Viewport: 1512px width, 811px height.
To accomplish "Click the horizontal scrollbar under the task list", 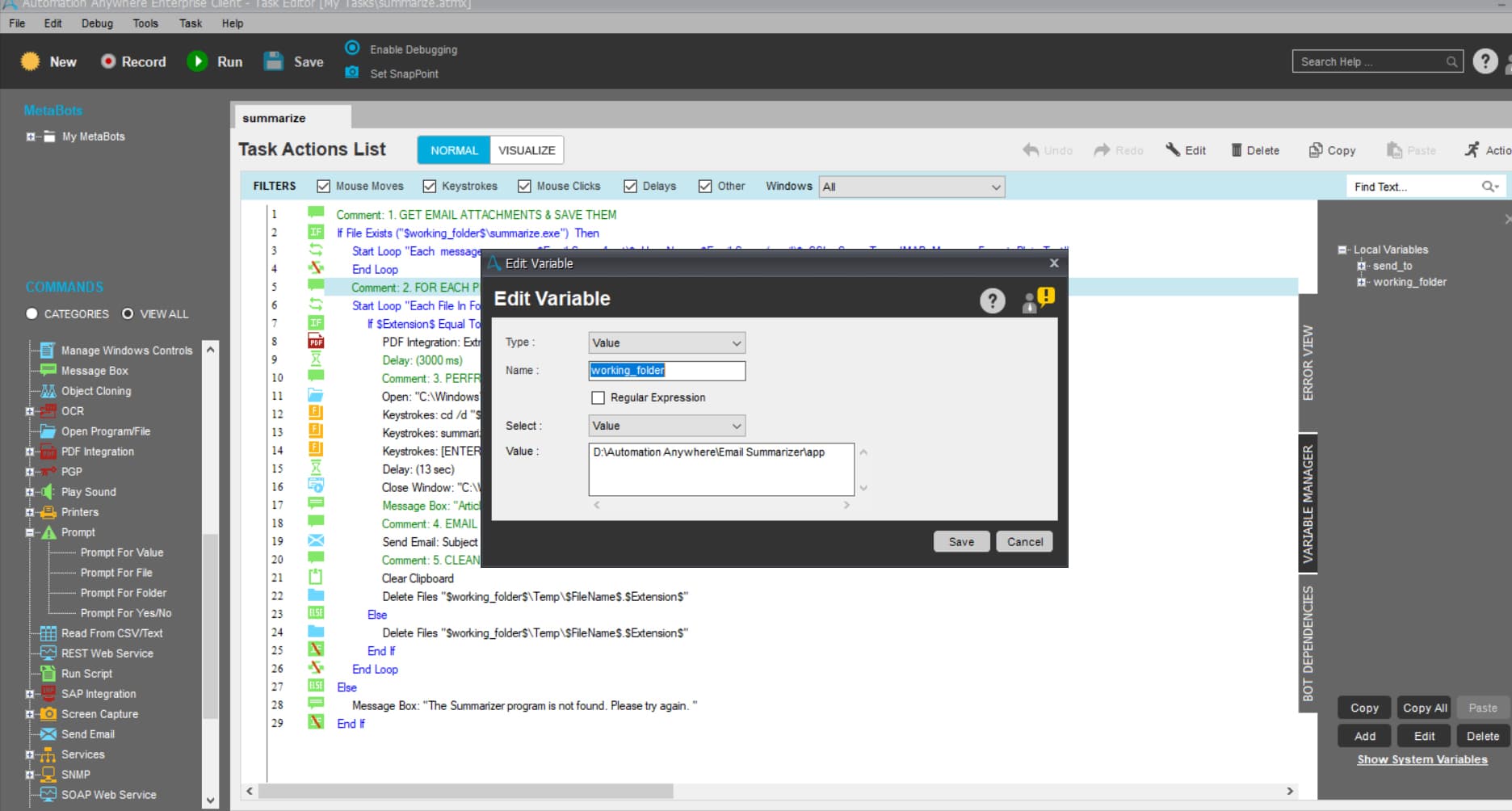I will [465, 791].
